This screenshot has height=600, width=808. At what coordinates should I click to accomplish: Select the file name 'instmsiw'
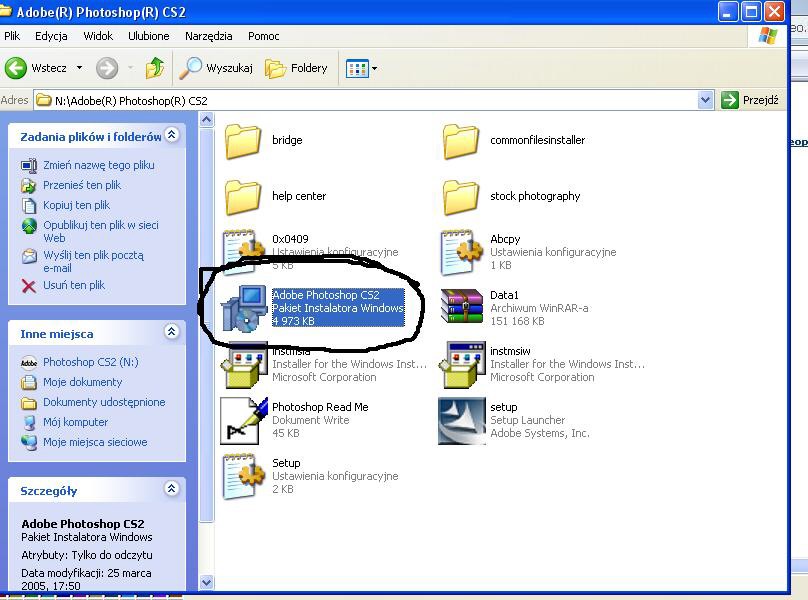click(x=510, y=351)
